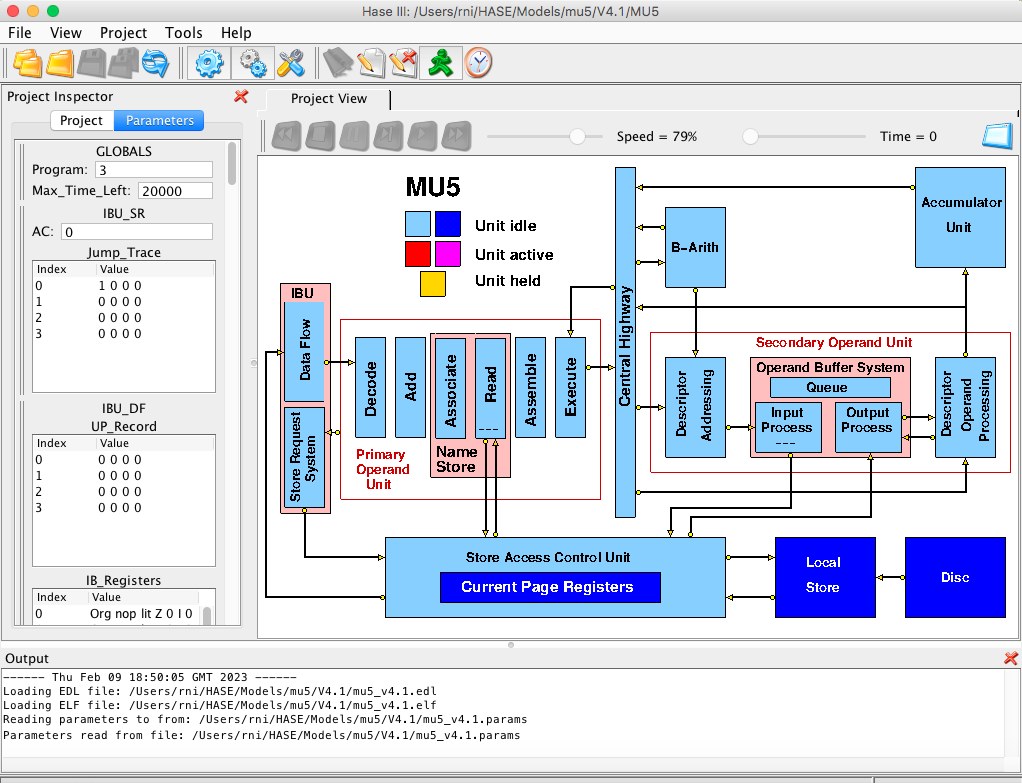Select UP_Record row with index 3
1022x783 pixels.
pyautogui.click(x=123, y=508)
